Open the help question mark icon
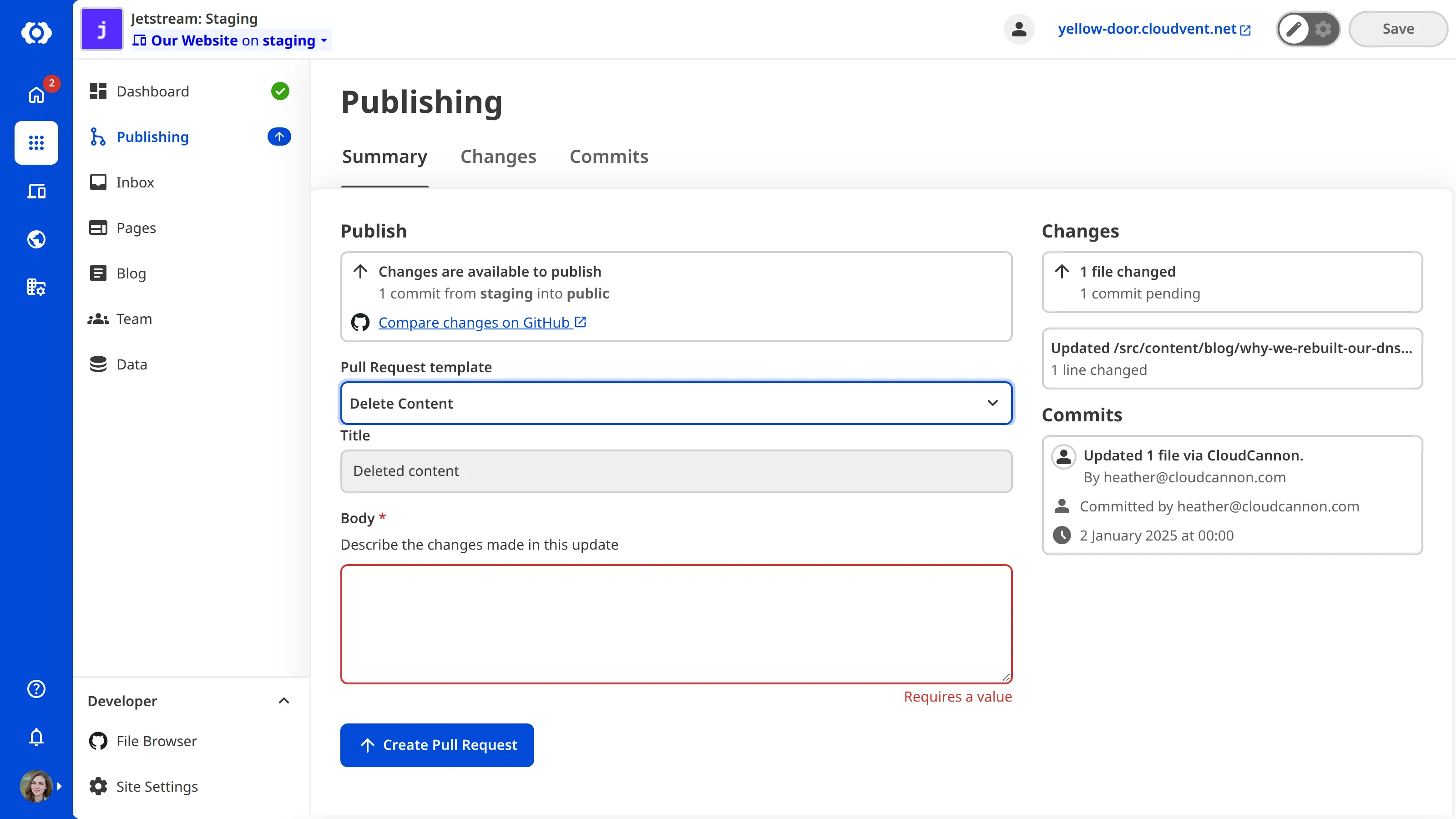Viewport: 1456px width, 819px height. tap(36, 688)
